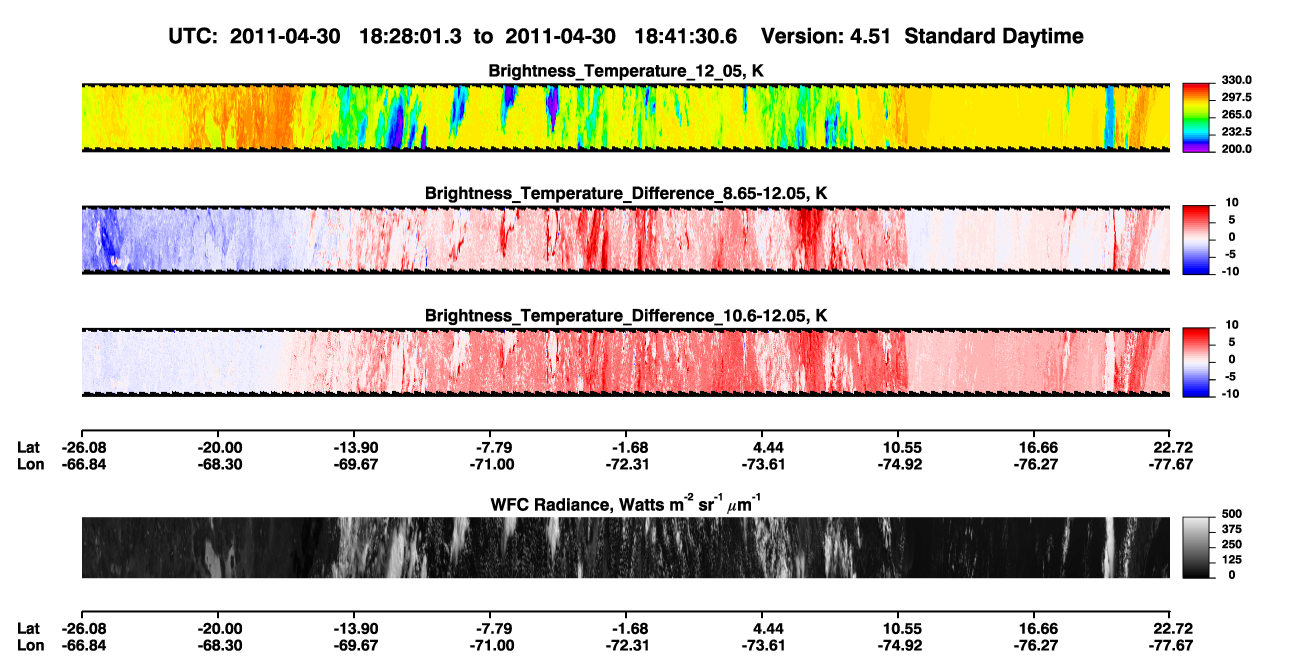Click the 'Lon' label beneath the 10.6-12.05 panel
This screenshot has width=1300, height=667.
[29, 464]
